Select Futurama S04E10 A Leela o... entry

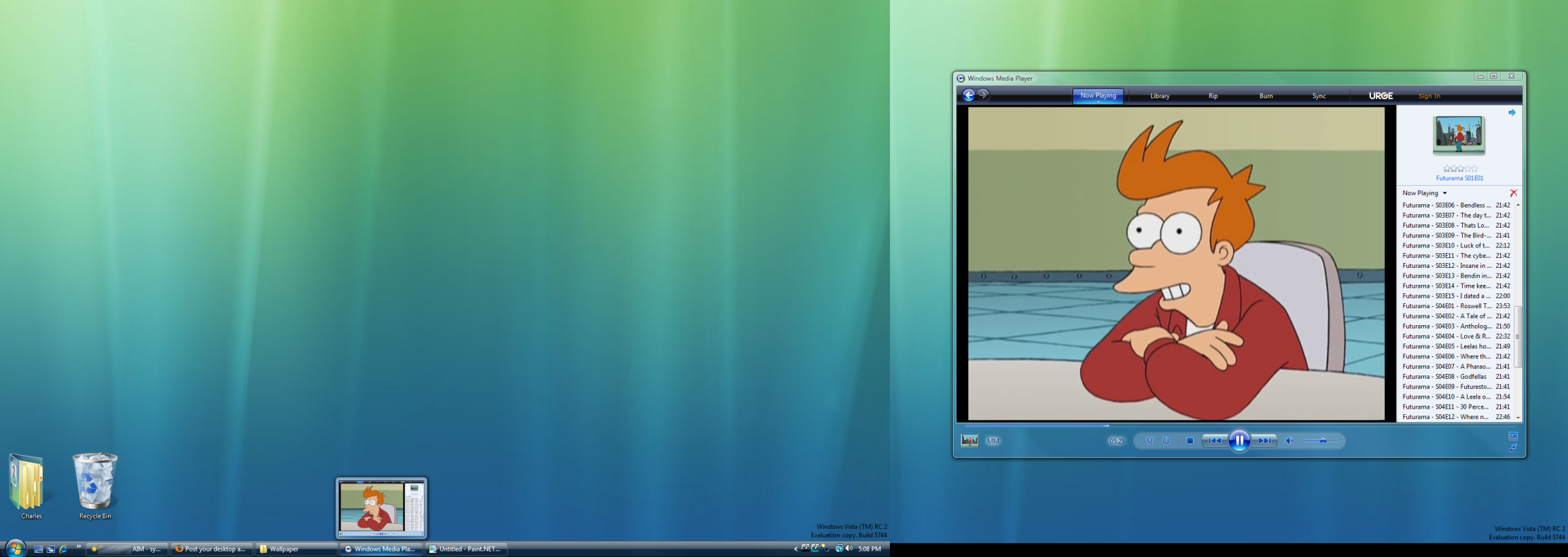[1456, 397]
